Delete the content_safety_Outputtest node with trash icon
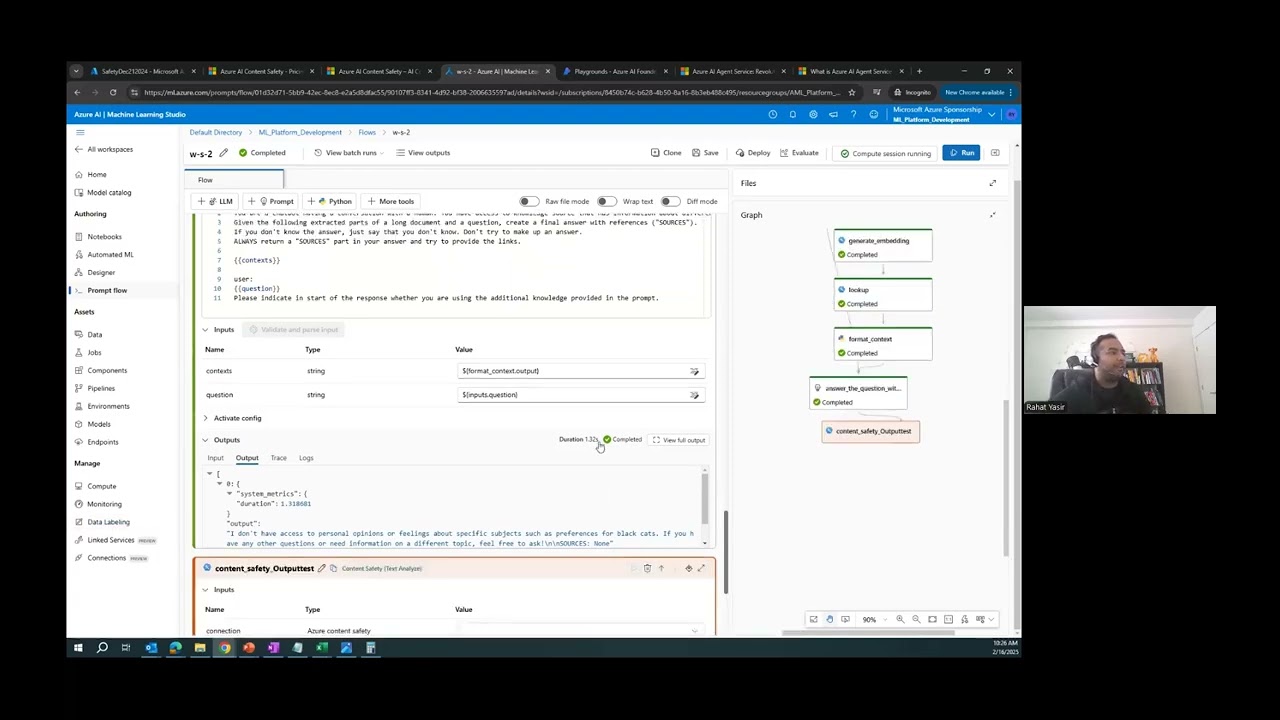 [647, 568]
